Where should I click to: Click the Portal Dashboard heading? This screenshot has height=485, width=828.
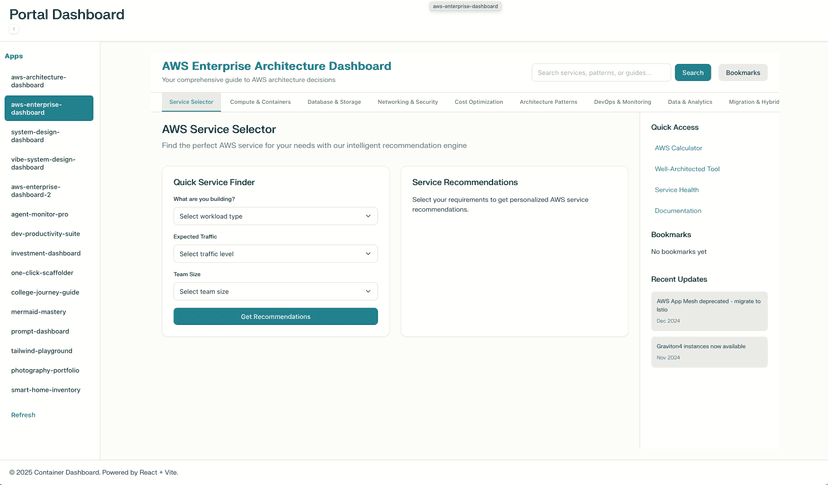tap(67, 14)
